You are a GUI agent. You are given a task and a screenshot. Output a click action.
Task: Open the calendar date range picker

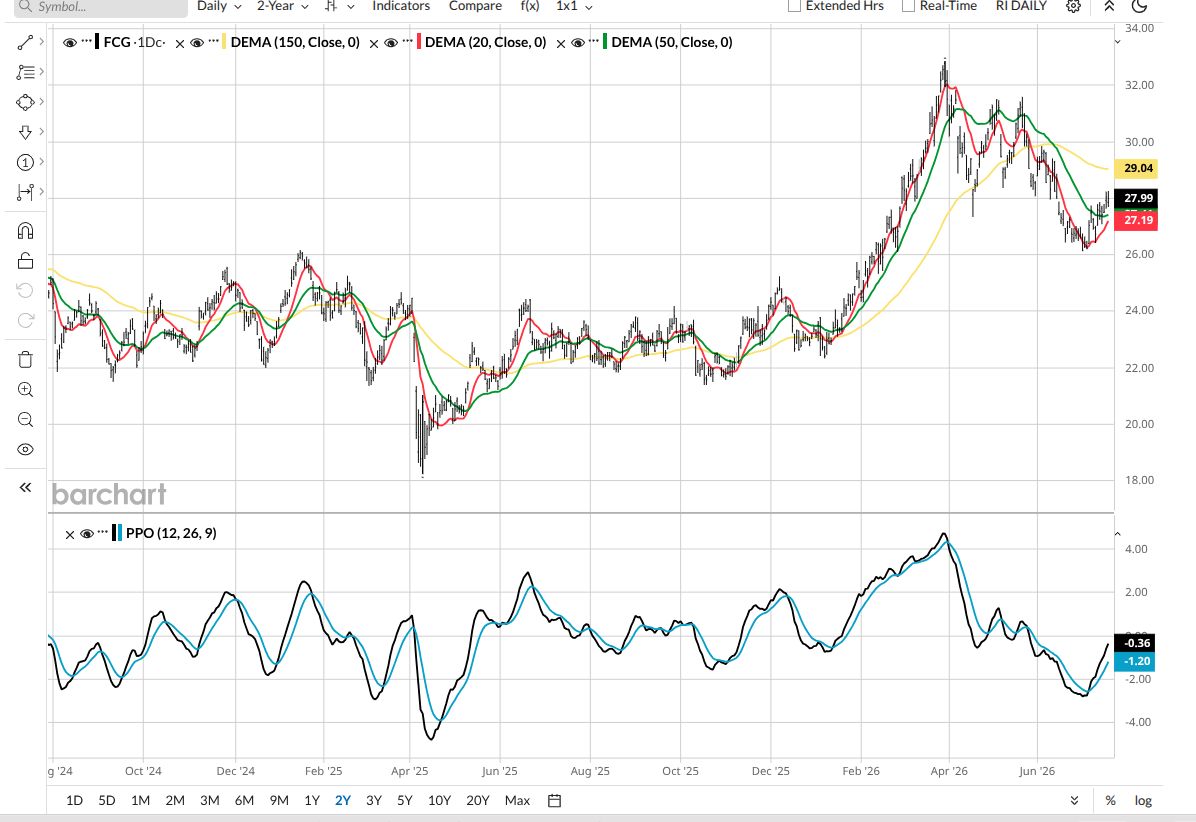pos(555,801)
